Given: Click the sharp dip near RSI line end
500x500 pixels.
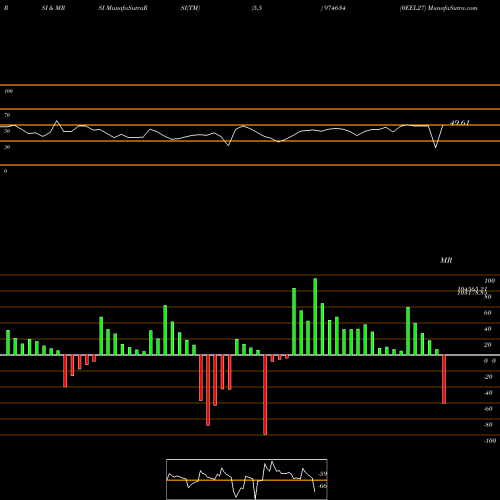Looking at the screenshot, I should tap(436, 147).
